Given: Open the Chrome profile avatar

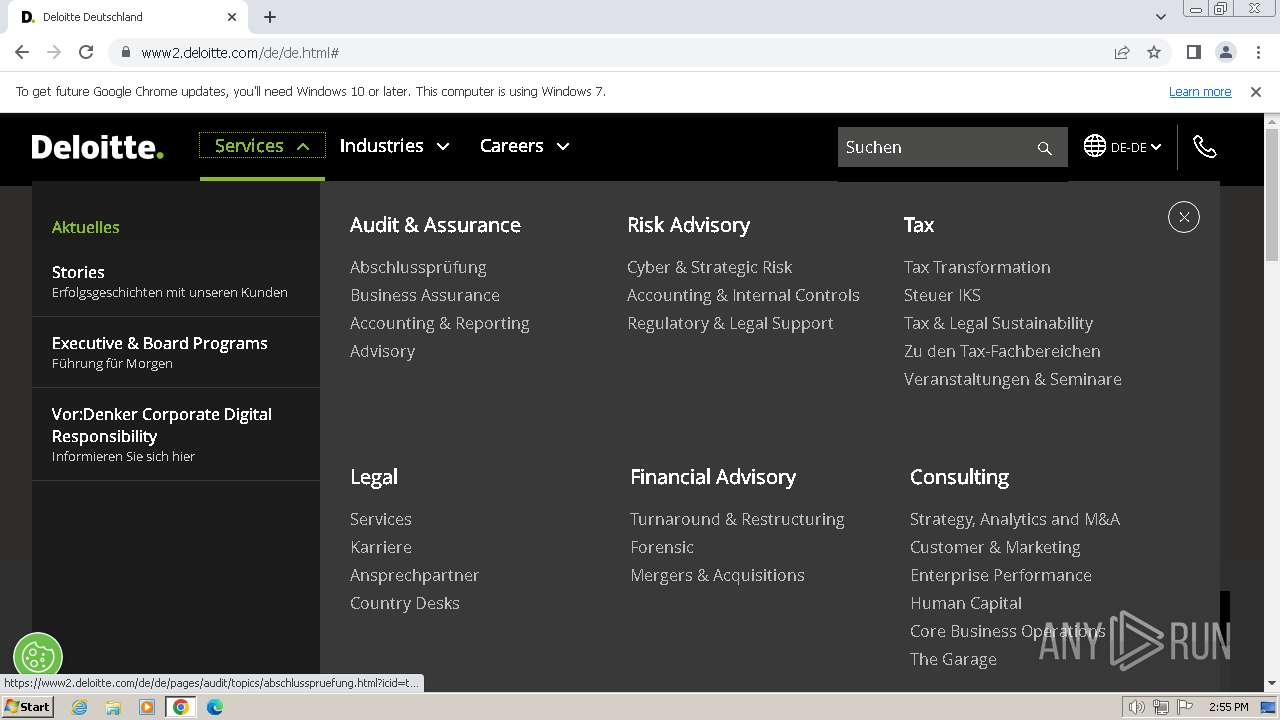Looking at the screenshot, I should [1225, 52].
